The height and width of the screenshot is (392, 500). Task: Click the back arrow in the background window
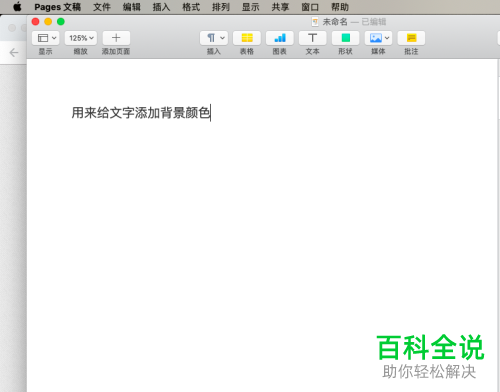pyautogui.click(x=14, y=53)
